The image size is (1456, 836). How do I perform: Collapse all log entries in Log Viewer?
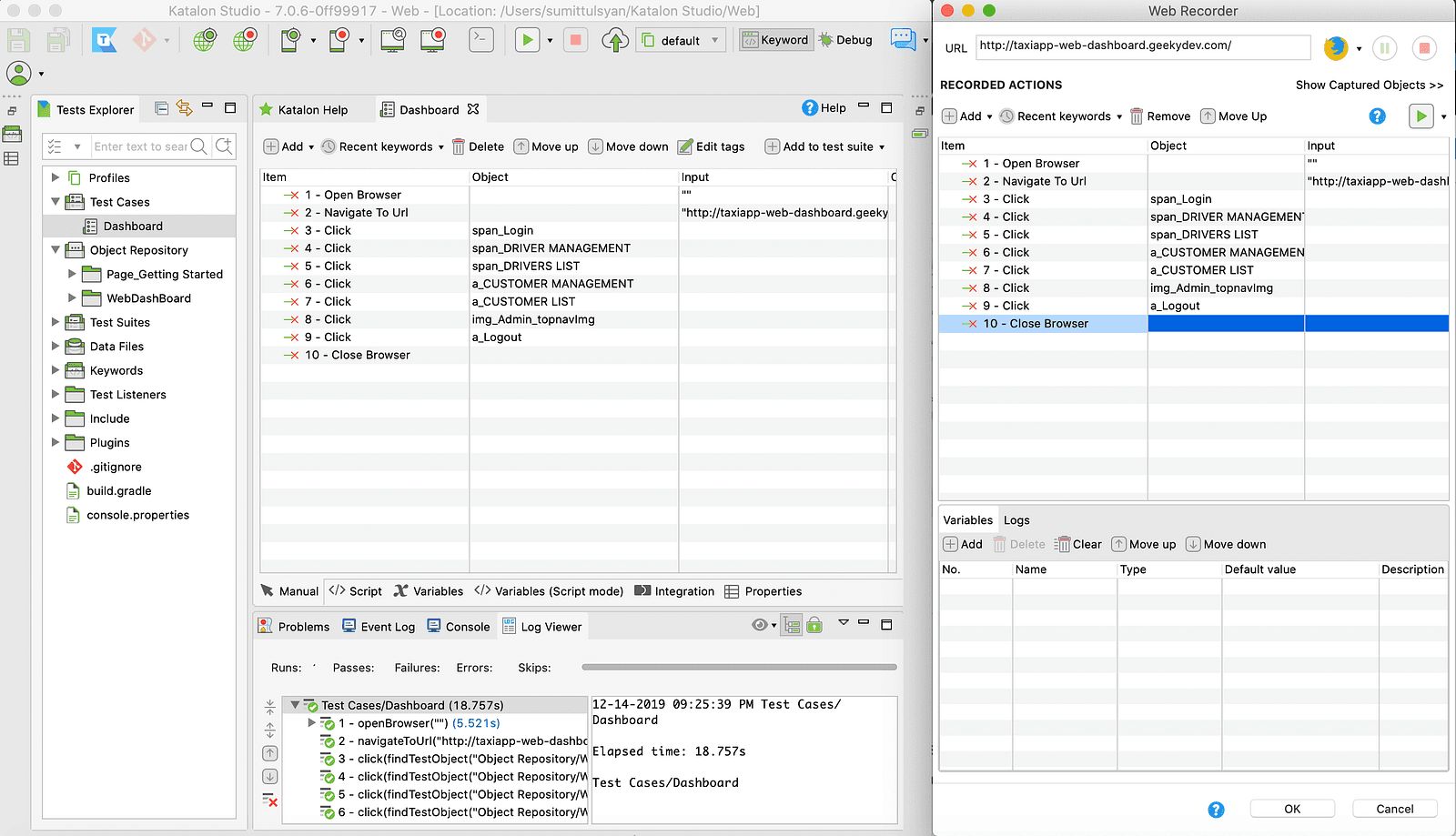coord(270,707)
